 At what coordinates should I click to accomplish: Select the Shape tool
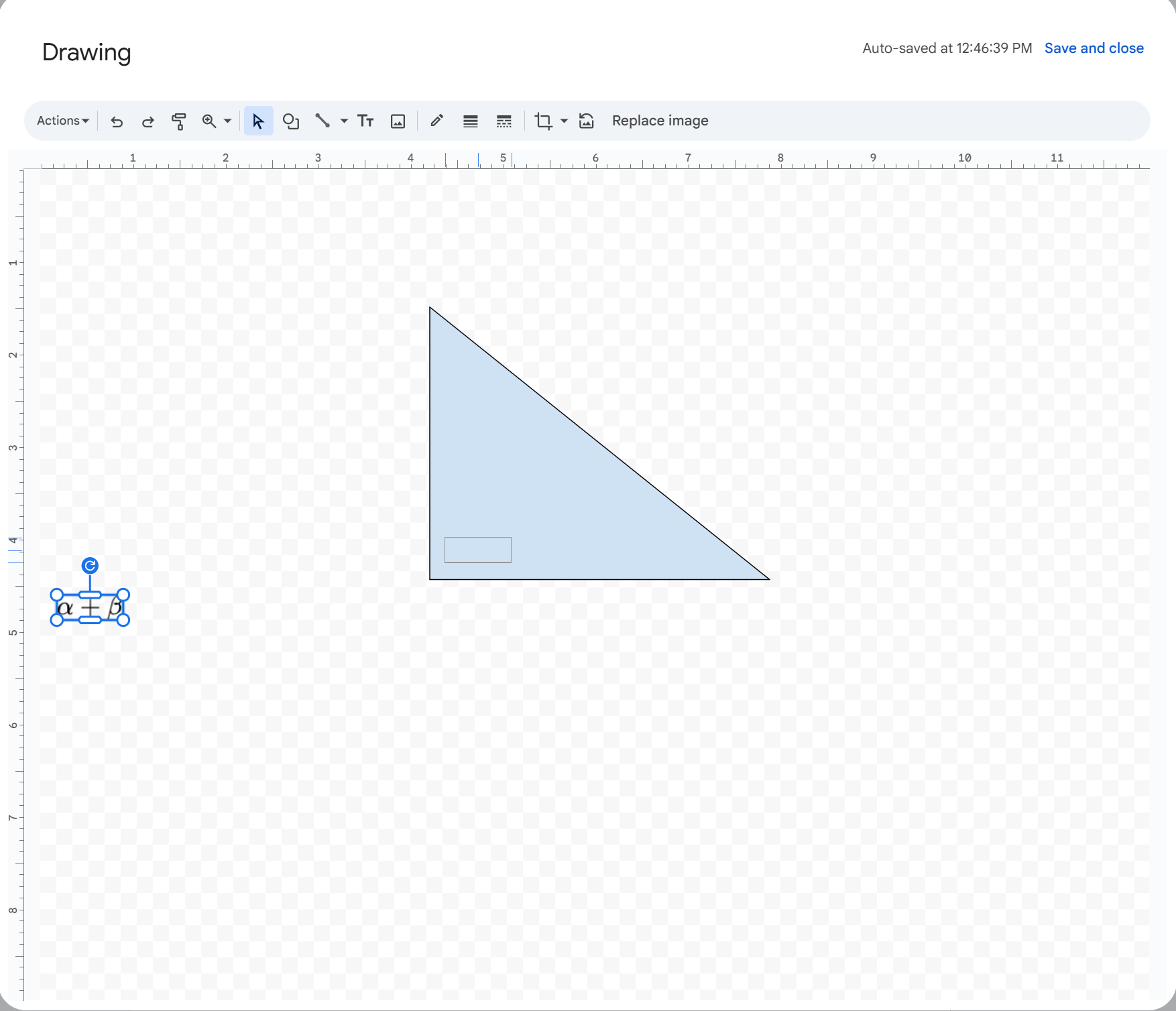point(290,121)
